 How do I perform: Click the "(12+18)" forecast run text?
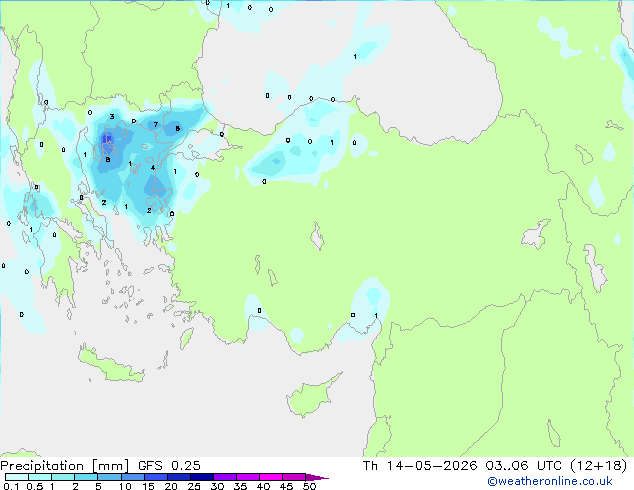pyautogui.click(x=598, y=466)
